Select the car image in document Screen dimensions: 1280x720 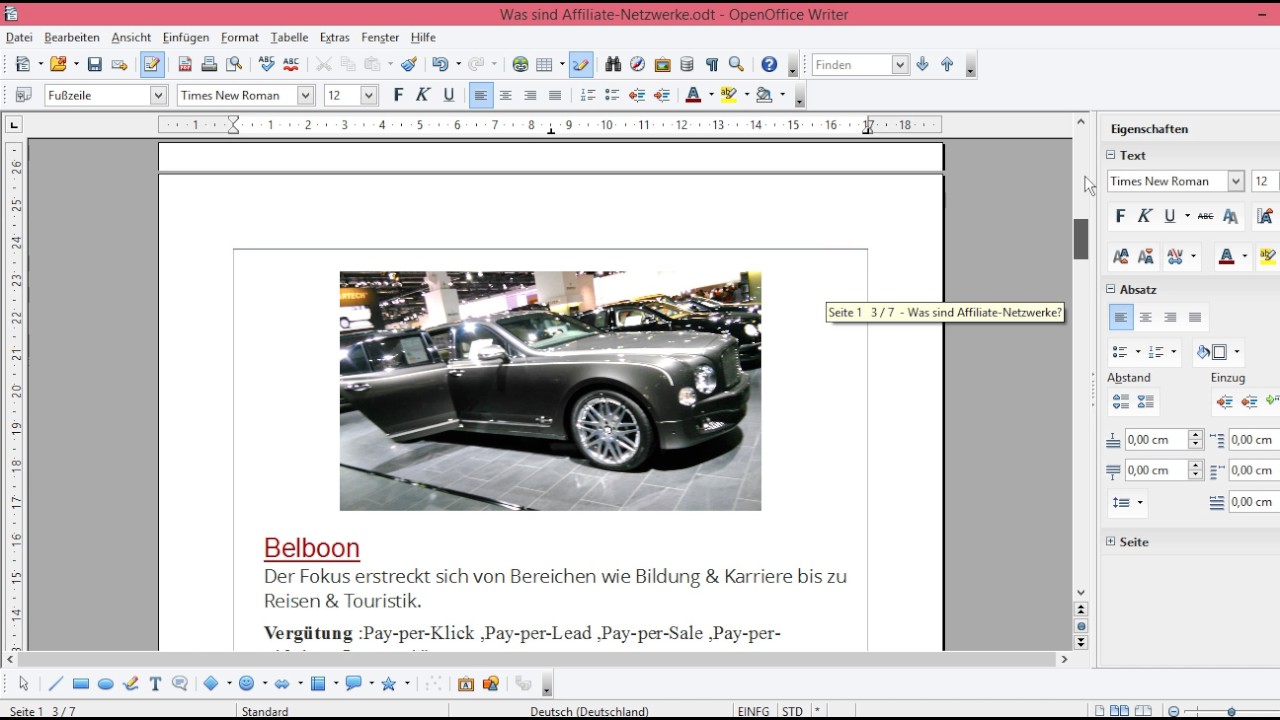(550, 391)
